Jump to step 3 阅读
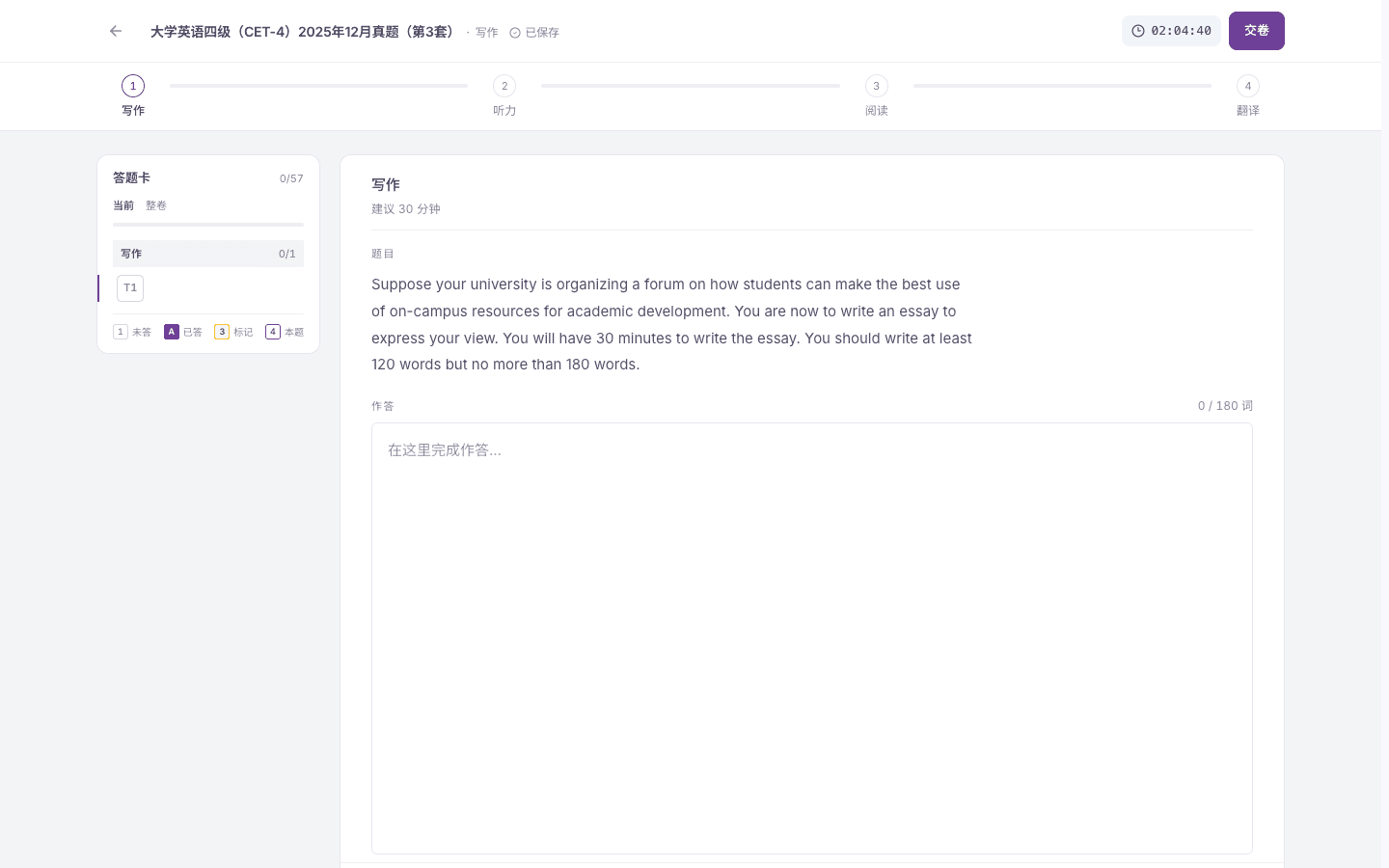Image resolution: width=1389 pixels, height=868 pixels. point(876,96)
